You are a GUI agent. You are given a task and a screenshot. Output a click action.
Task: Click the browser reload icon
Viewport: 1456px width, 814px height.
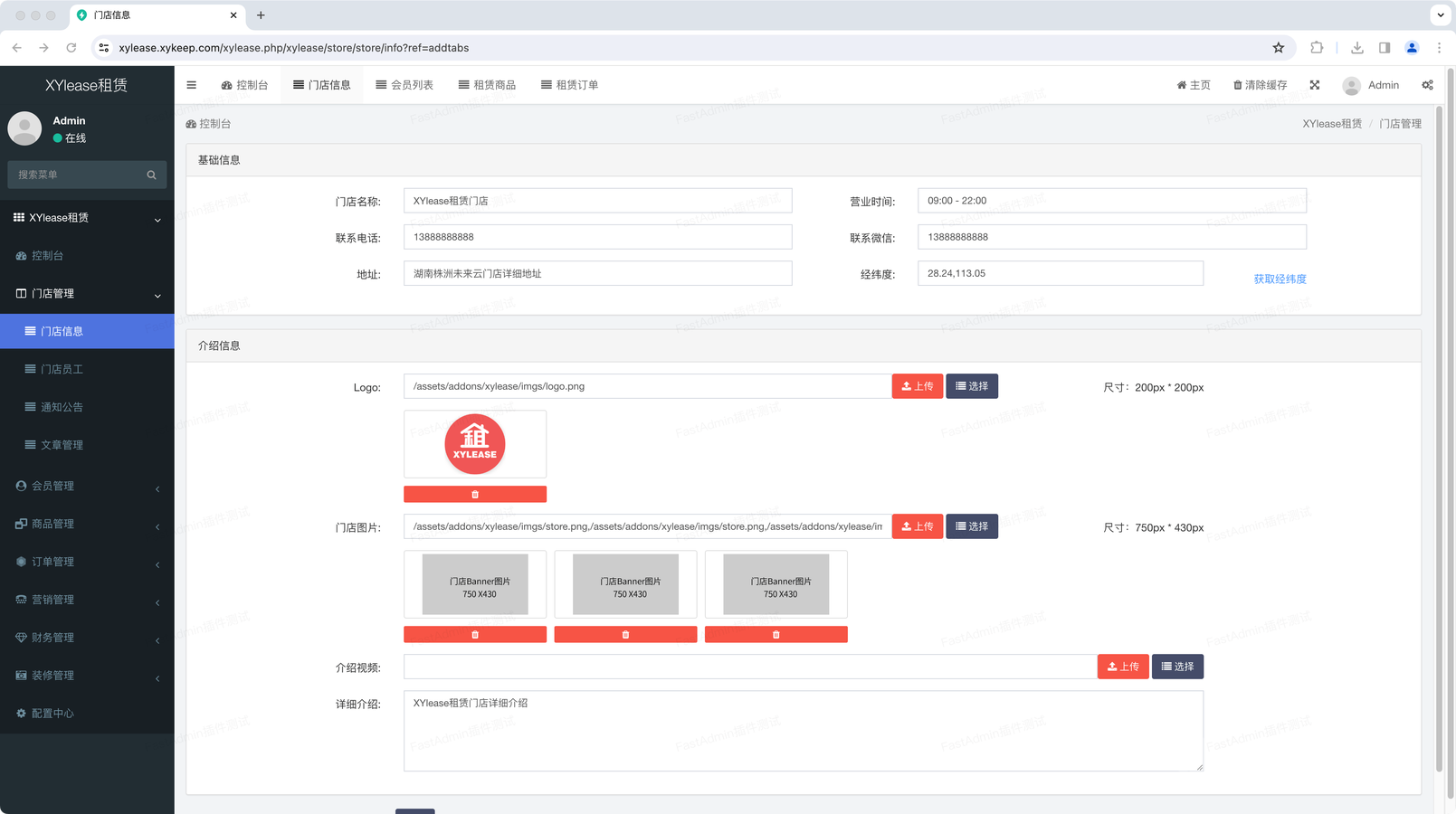pyautogui.click(x=71, y=48)
